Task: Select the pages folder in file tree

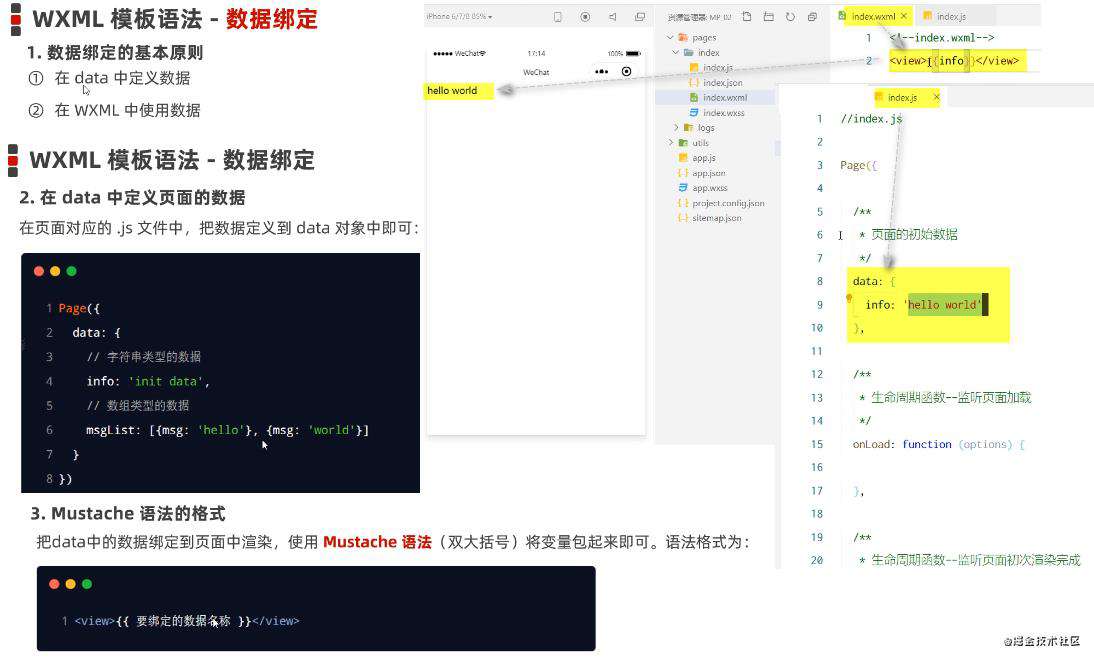Action: [x=704, y=38]
